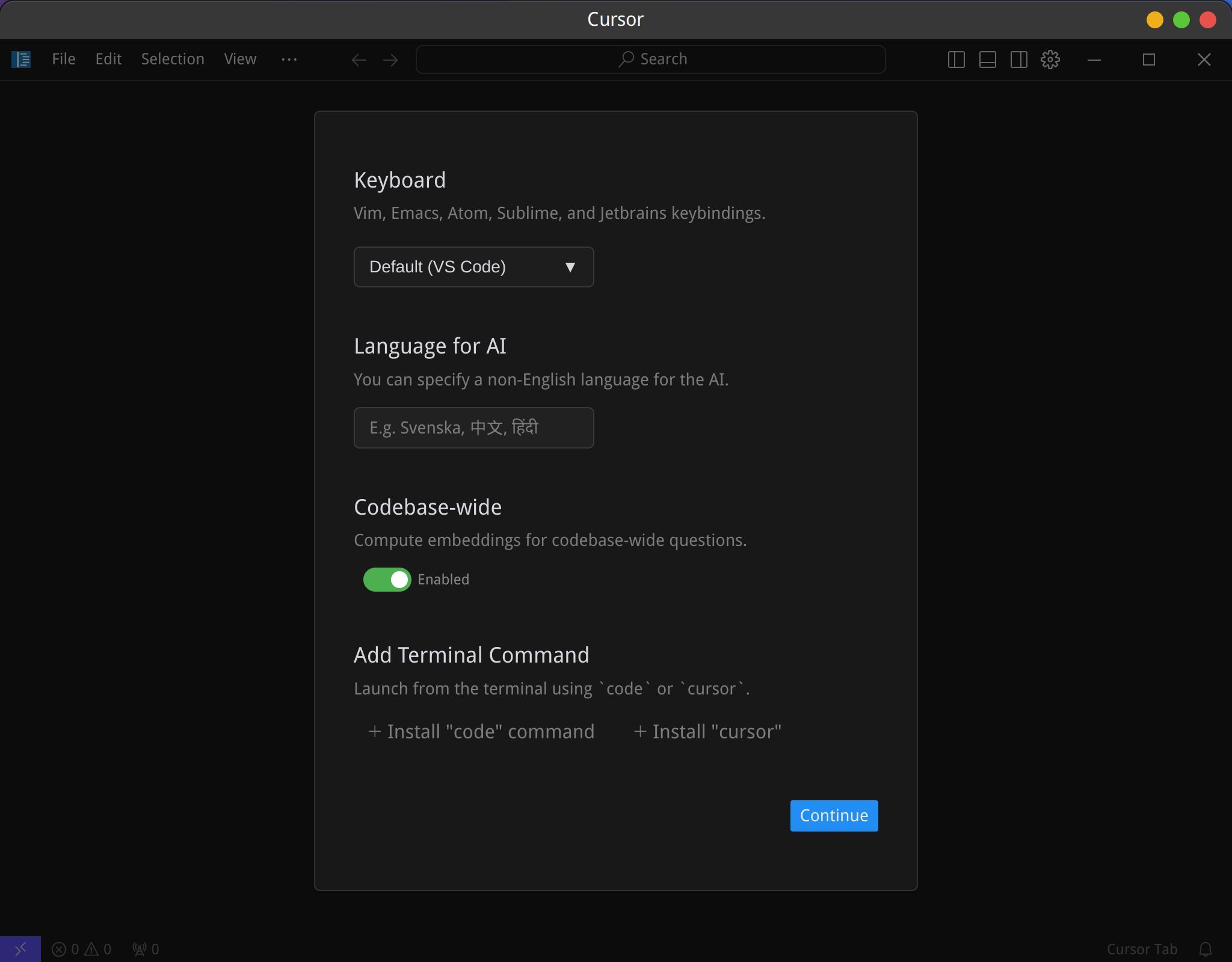
Task: Open the remote window status bar icon
Action: pyautogui.click(x=20, y=949)
